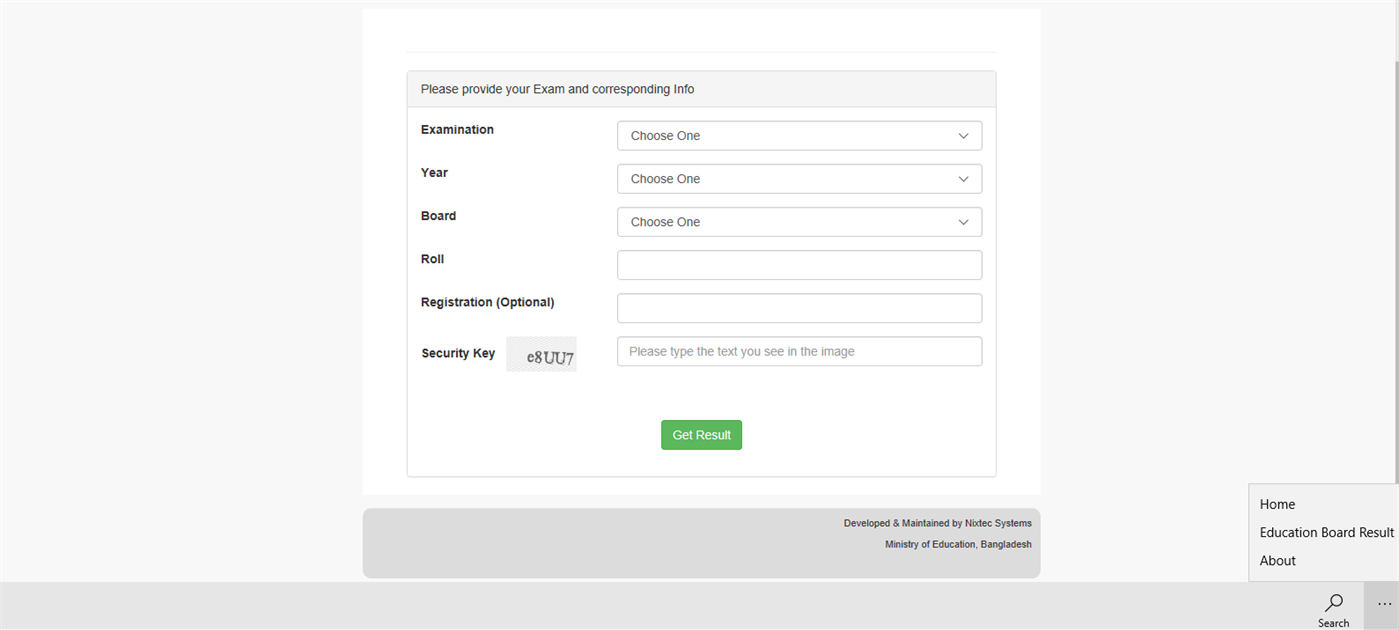The width and height of the screenshot is (1399, 630).
Task: Click the Security Key label
Action: point(458,353)
